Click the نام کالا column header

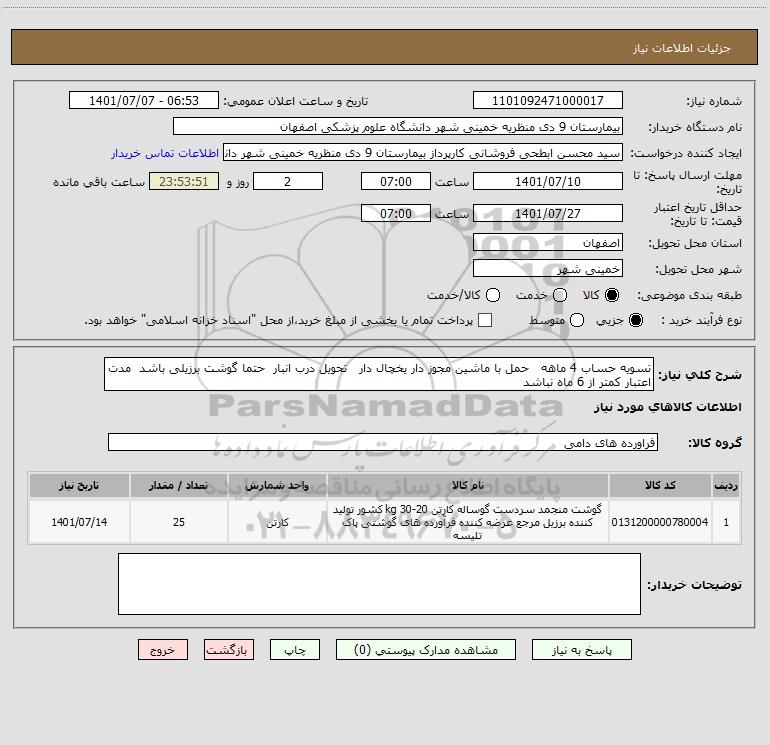[x=468, y=485]
